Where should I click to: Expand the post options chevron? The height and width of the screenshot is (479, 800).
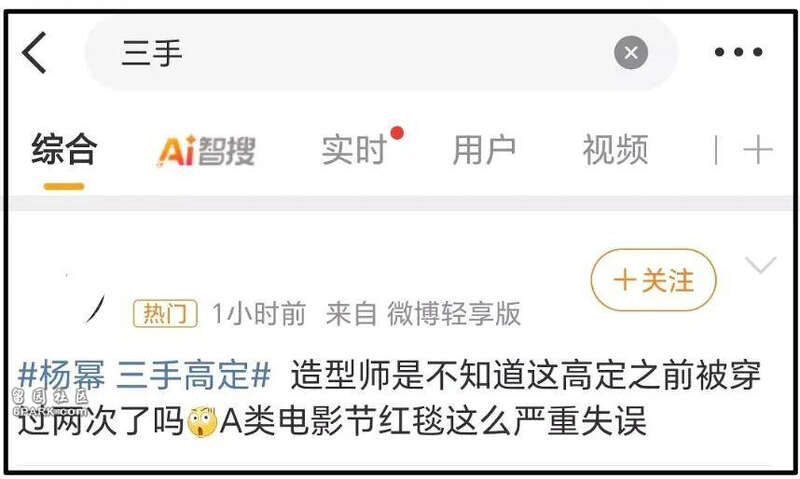[760, 265]
